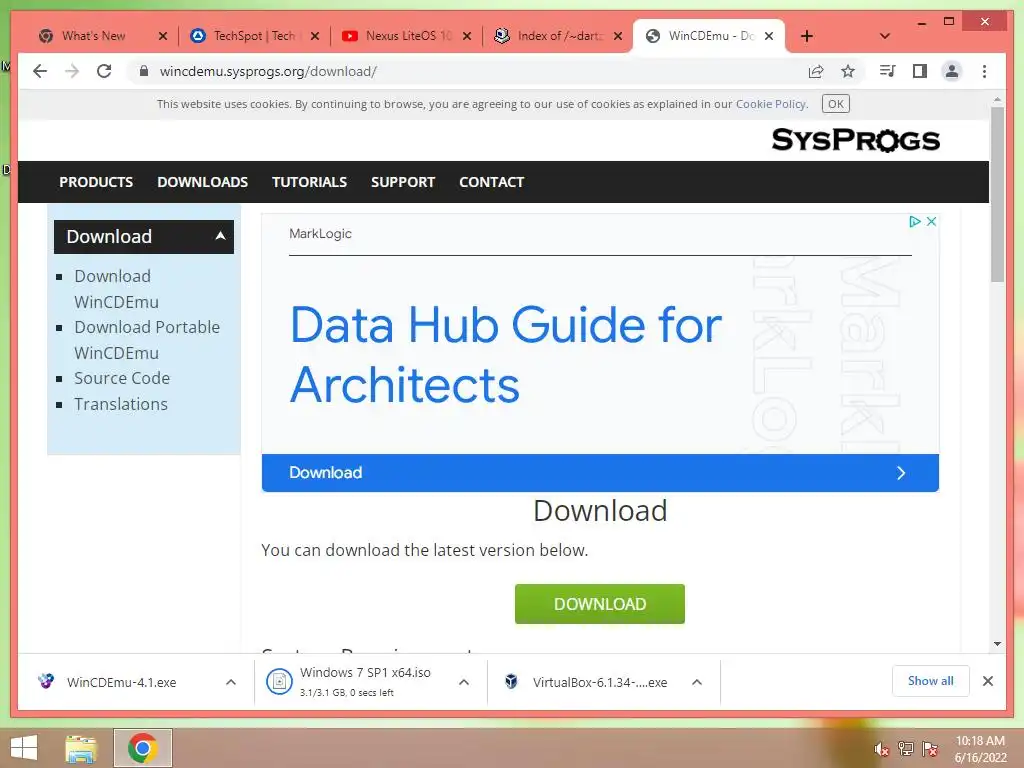Close the downloads bar
This screenshot has width=1024, height=768.
pyautogui.click(x=988, y=681)
